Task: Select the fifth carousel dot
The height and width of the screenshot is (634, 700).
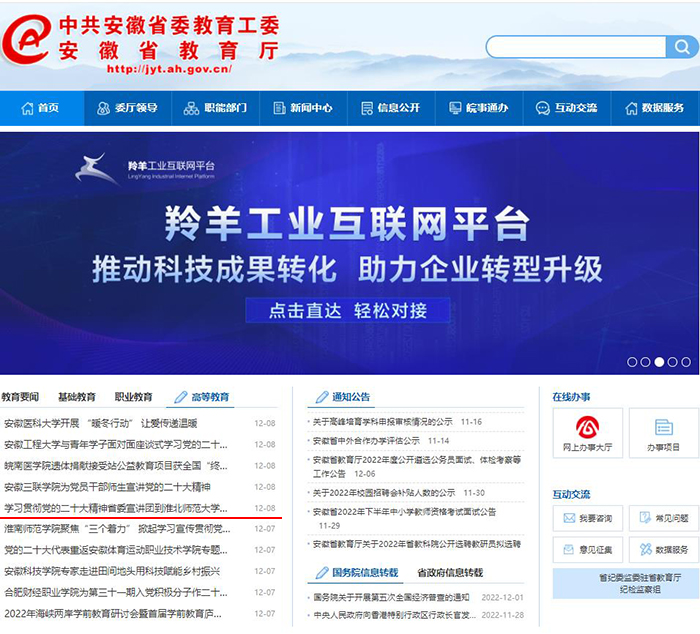Action: pos(686,362)
